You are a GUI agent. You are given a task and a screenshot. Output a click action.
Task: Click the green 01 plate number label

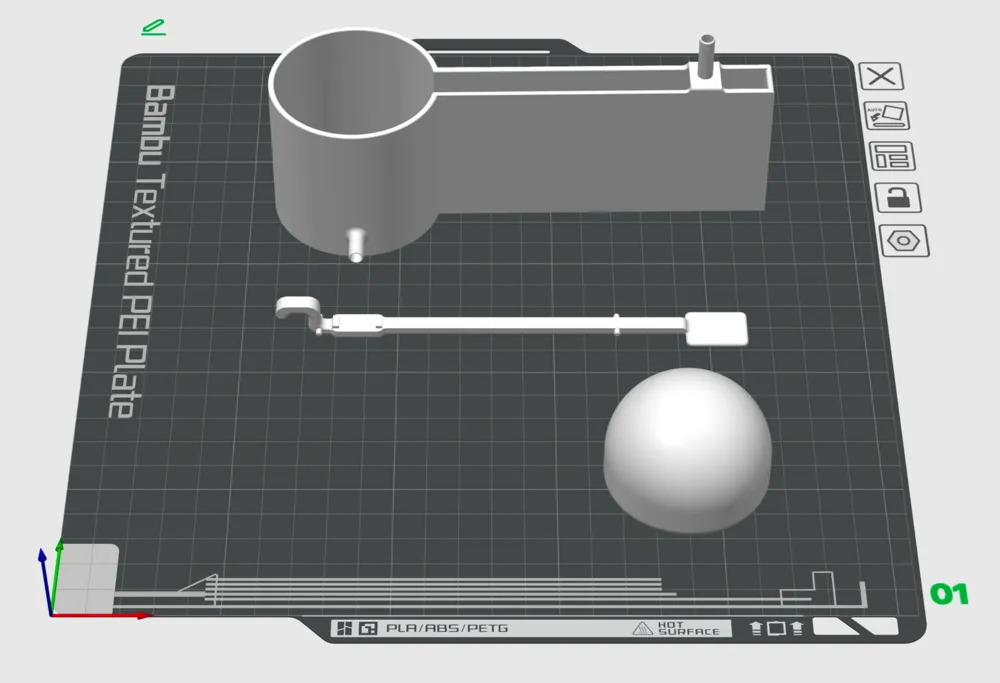(949, 594)
